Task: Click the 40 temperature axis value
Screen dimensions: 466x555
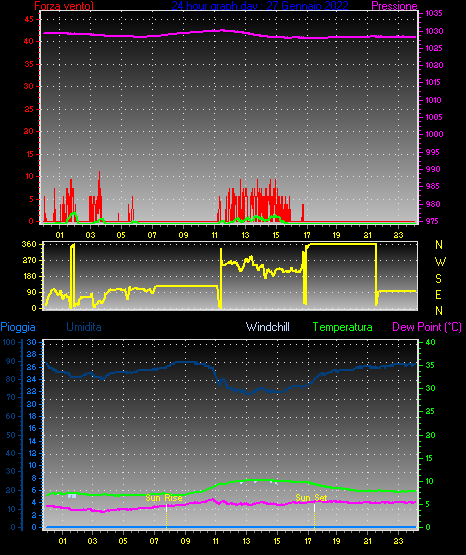Action: [430, 342]
